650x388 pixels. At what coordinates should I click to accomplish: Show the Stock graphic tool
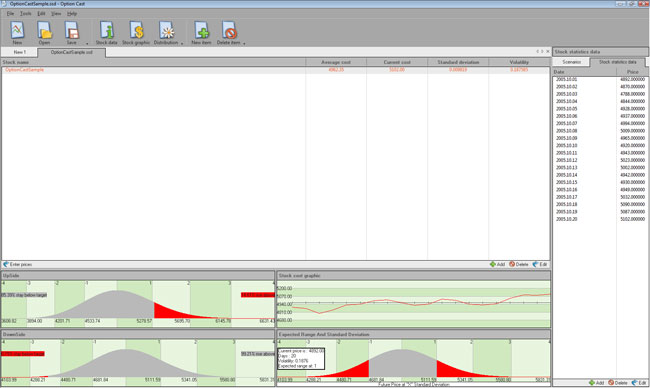coord(136,33)
